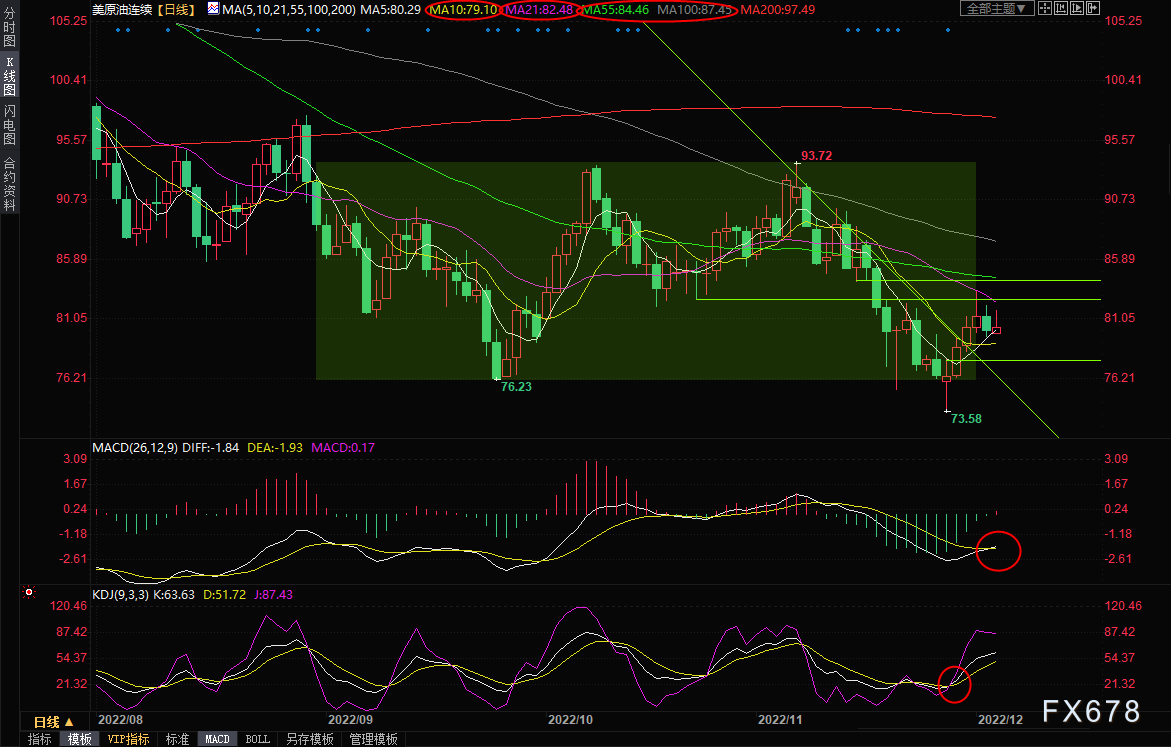Select the 指标 bottom tab
This screenshot has height=747, width=1171.
40,740
